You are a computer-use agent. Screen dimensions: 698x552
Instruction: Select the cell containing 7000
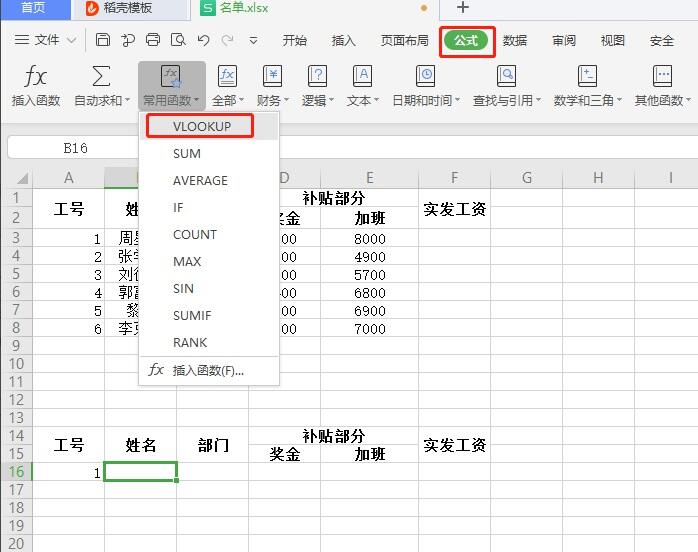coord(369,329)
